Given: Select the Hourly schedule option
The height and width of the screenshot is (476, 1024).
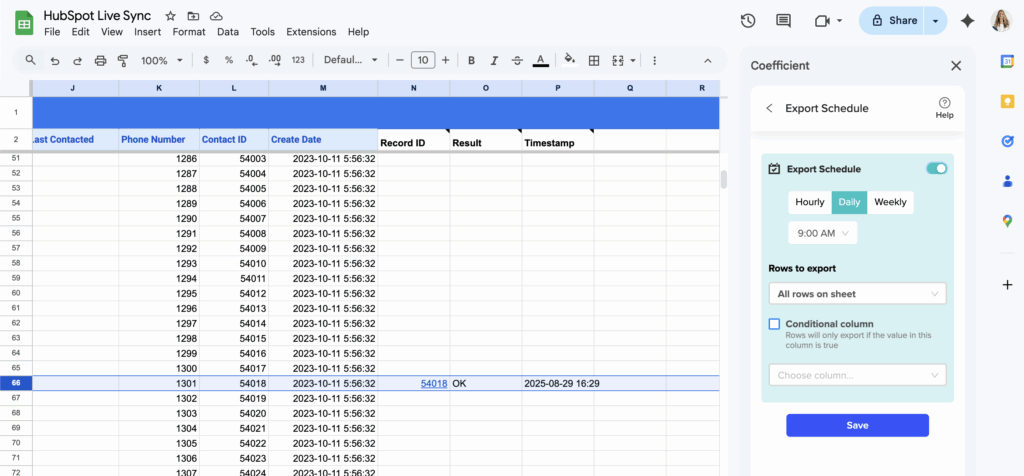Looking at the screenshot, I should tap(810, 202).
